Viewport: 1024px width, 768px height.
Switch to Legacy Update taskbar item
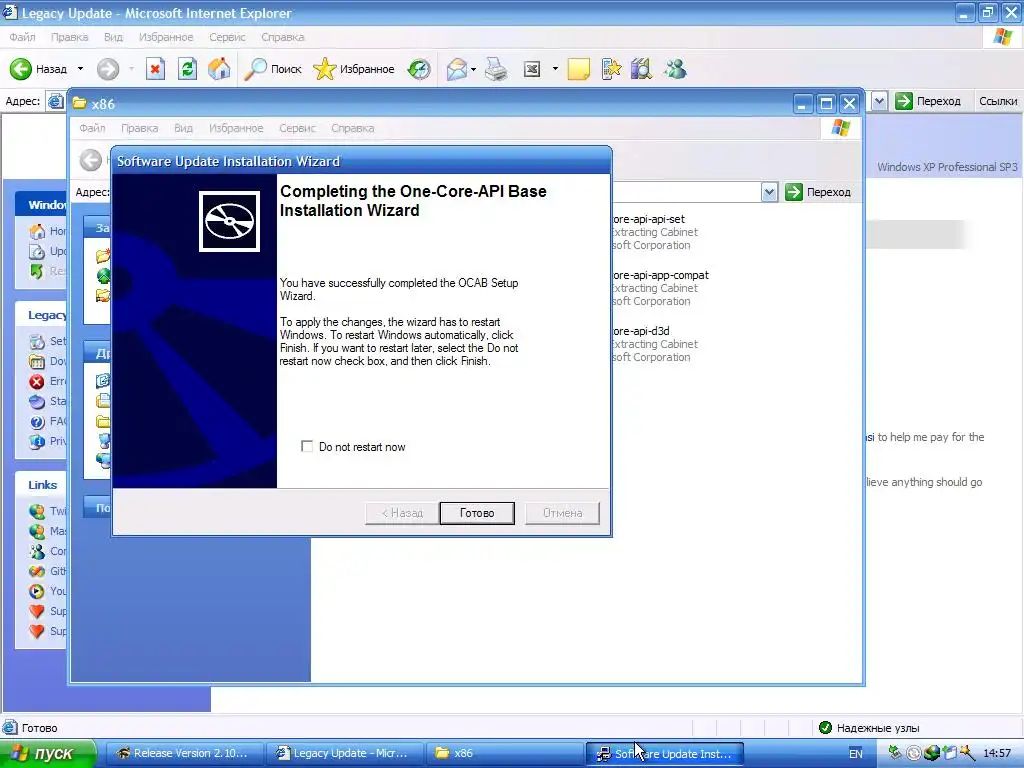pyautogui.click(x=345, y=753)
